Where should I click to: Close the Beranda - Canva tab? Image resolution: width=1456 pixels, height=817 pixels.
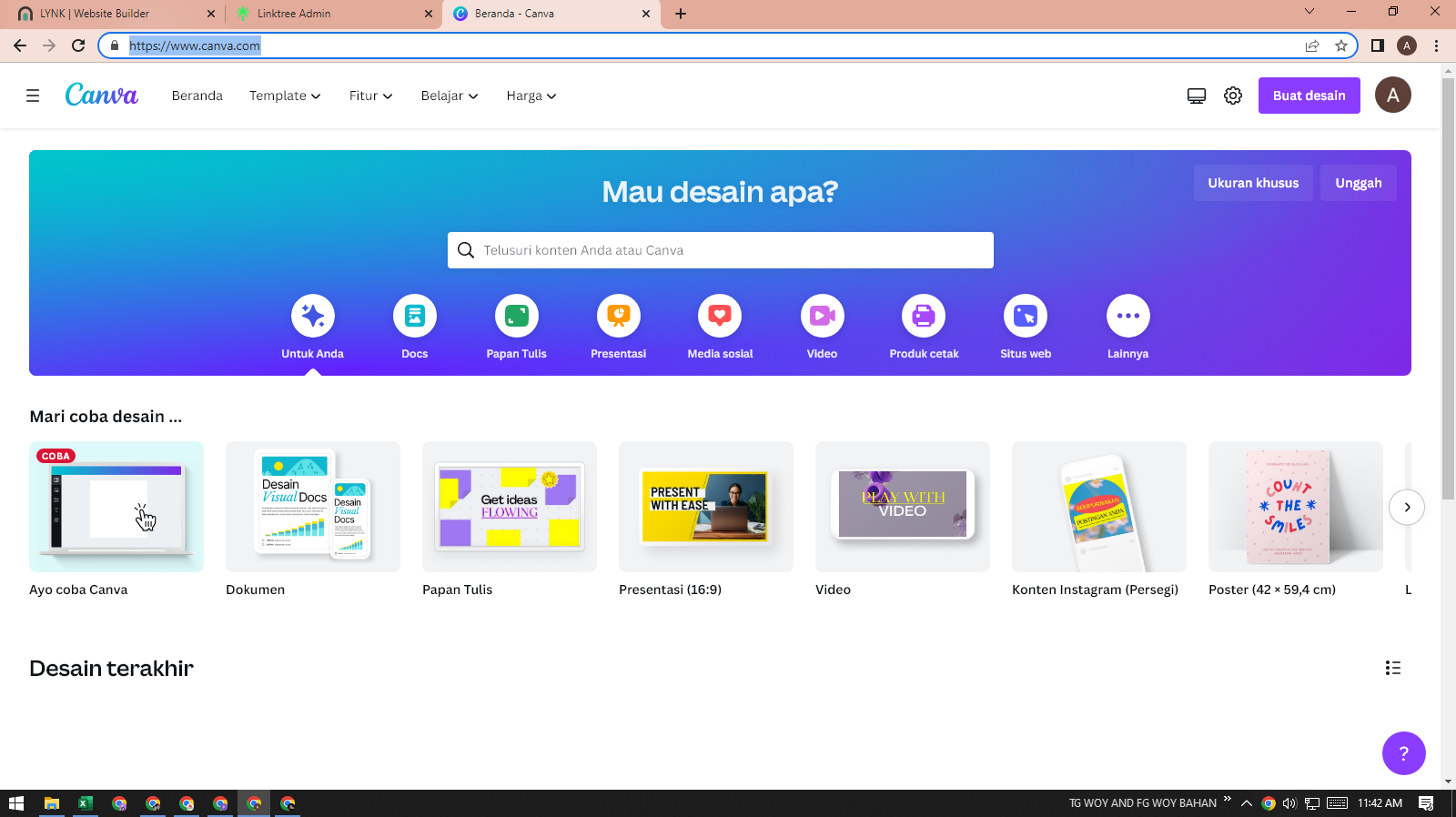[646, 14]
